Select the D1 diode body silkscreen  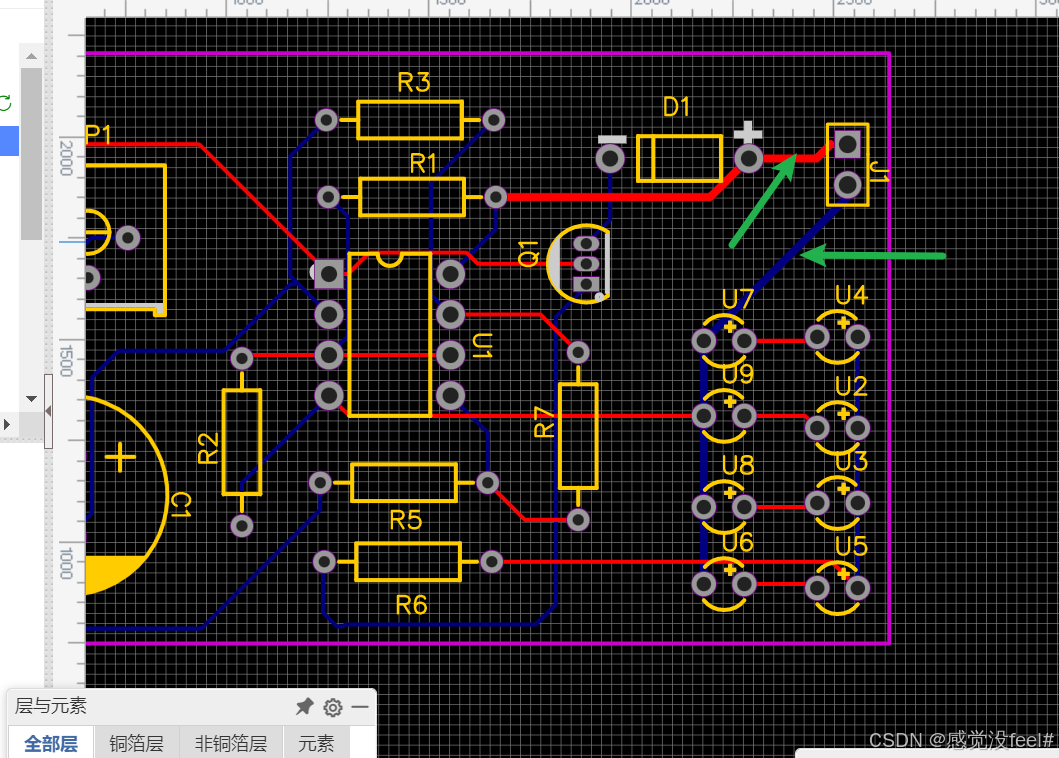click(679, 159)
